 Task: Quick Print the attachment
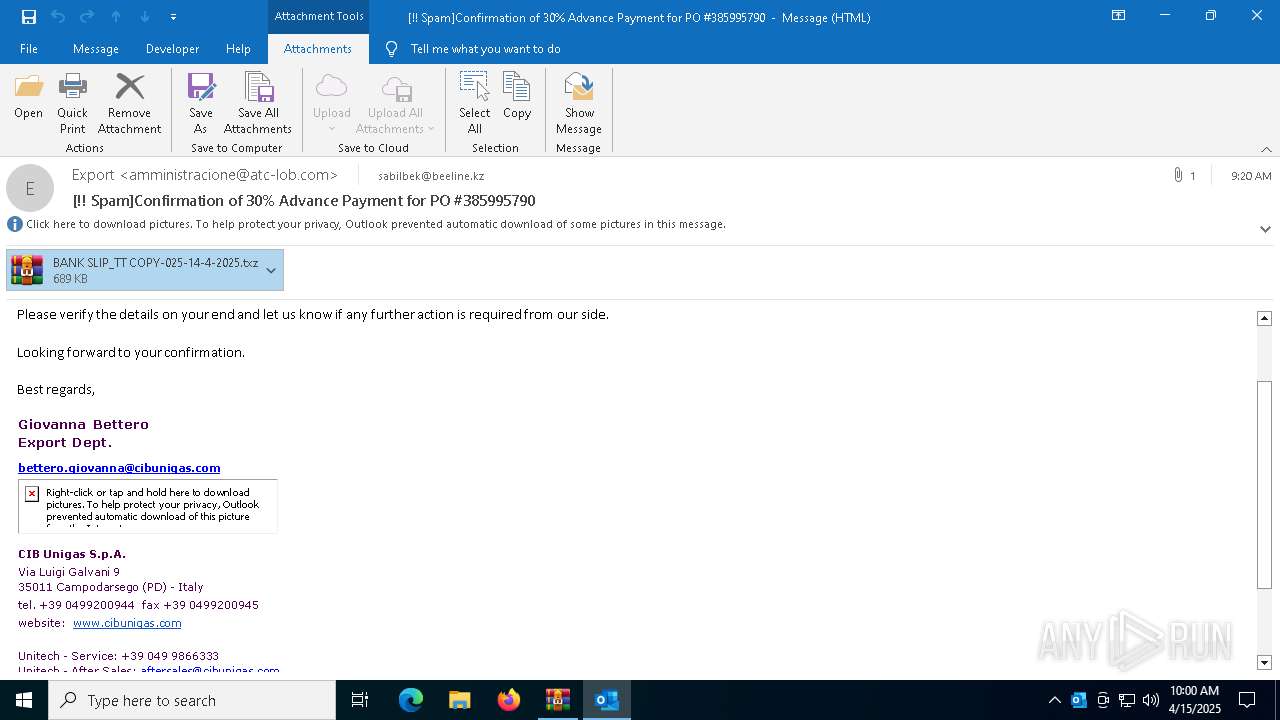(x=72, y=104)
